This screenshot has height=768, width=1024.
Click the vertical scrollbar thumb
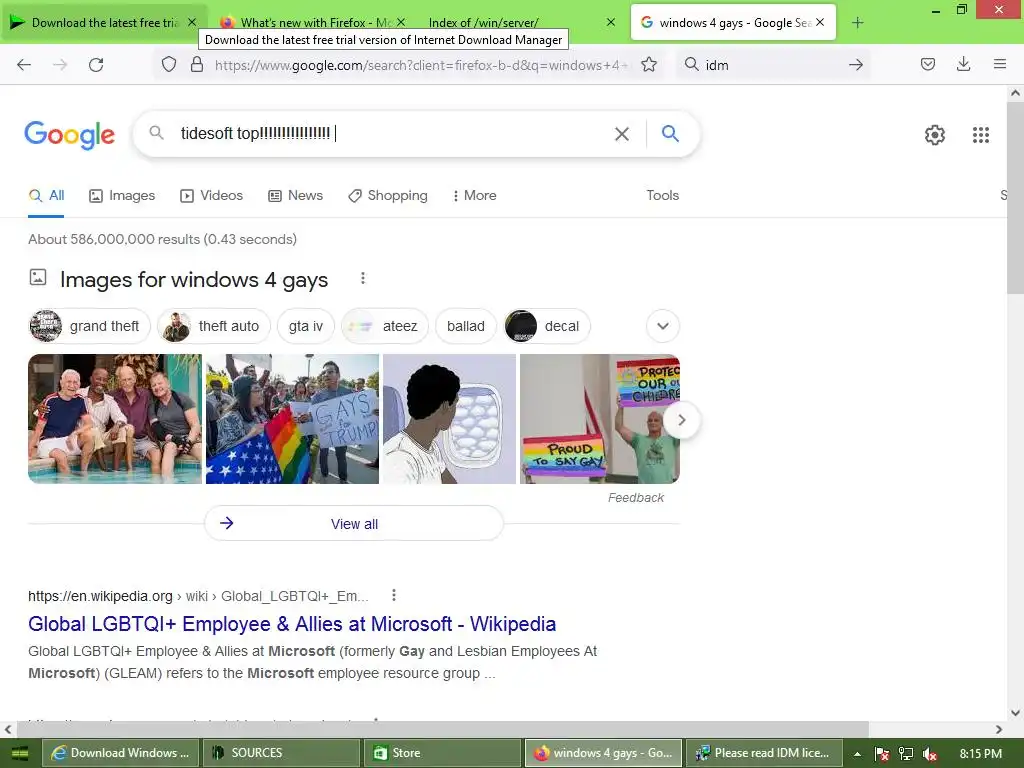(1015, 196)
